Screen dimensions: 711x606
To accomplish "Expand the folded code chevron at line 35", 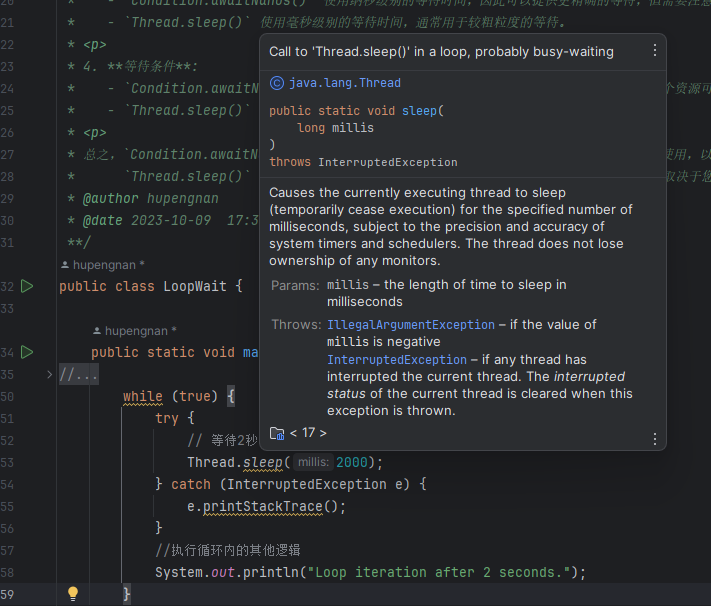I will [49, 375].
